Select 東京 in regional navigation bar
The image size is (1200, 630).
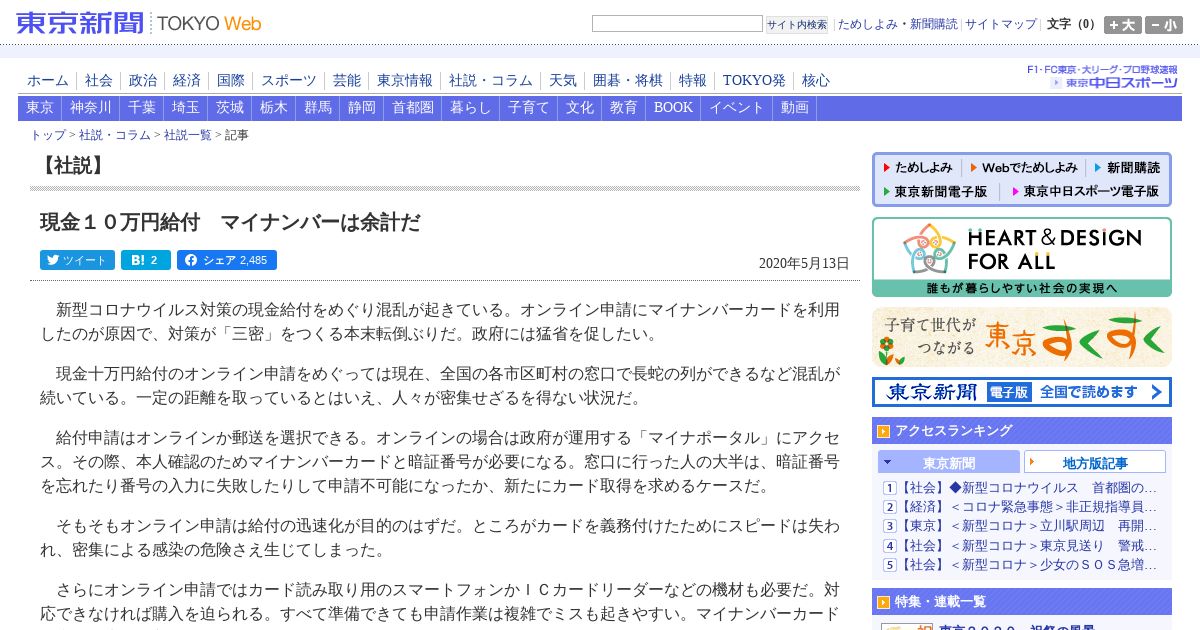coord(40,108)
